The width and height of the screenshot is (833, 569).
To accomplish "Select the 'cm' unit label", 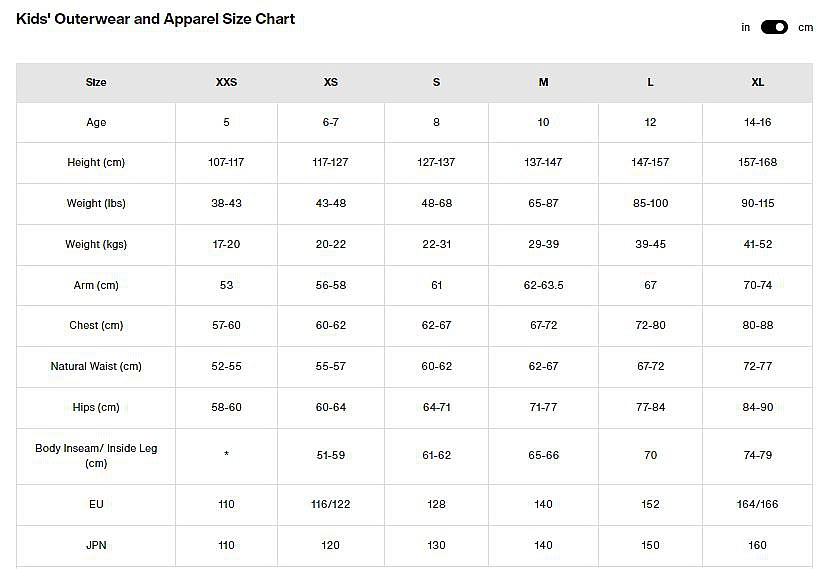I will tap(805, 27).
